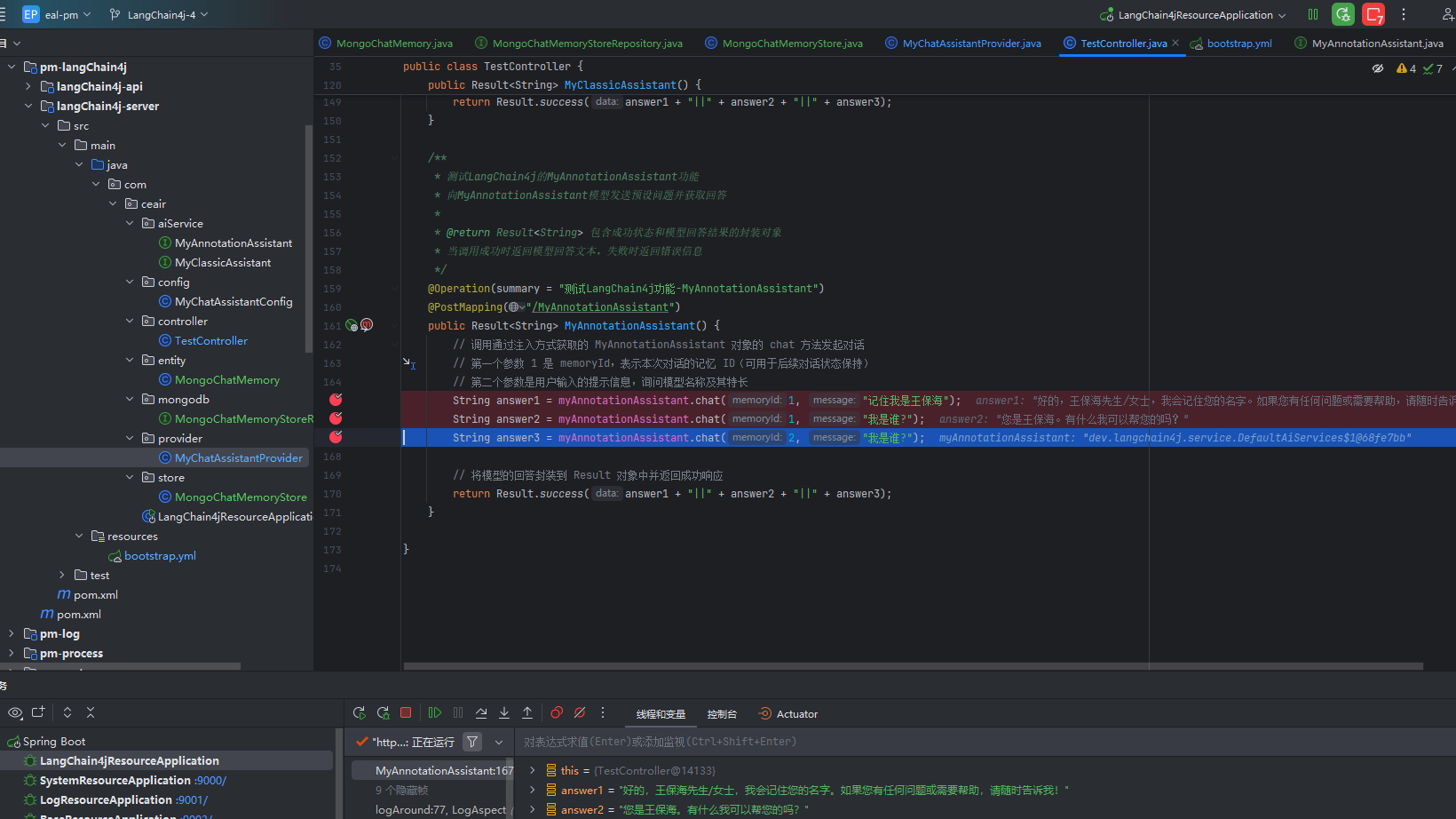The height and width of the screenshot is (819, 1456).
Task: Switch to MongoChatMemoryStore.java tab
Action: click(x=784, y=44)
